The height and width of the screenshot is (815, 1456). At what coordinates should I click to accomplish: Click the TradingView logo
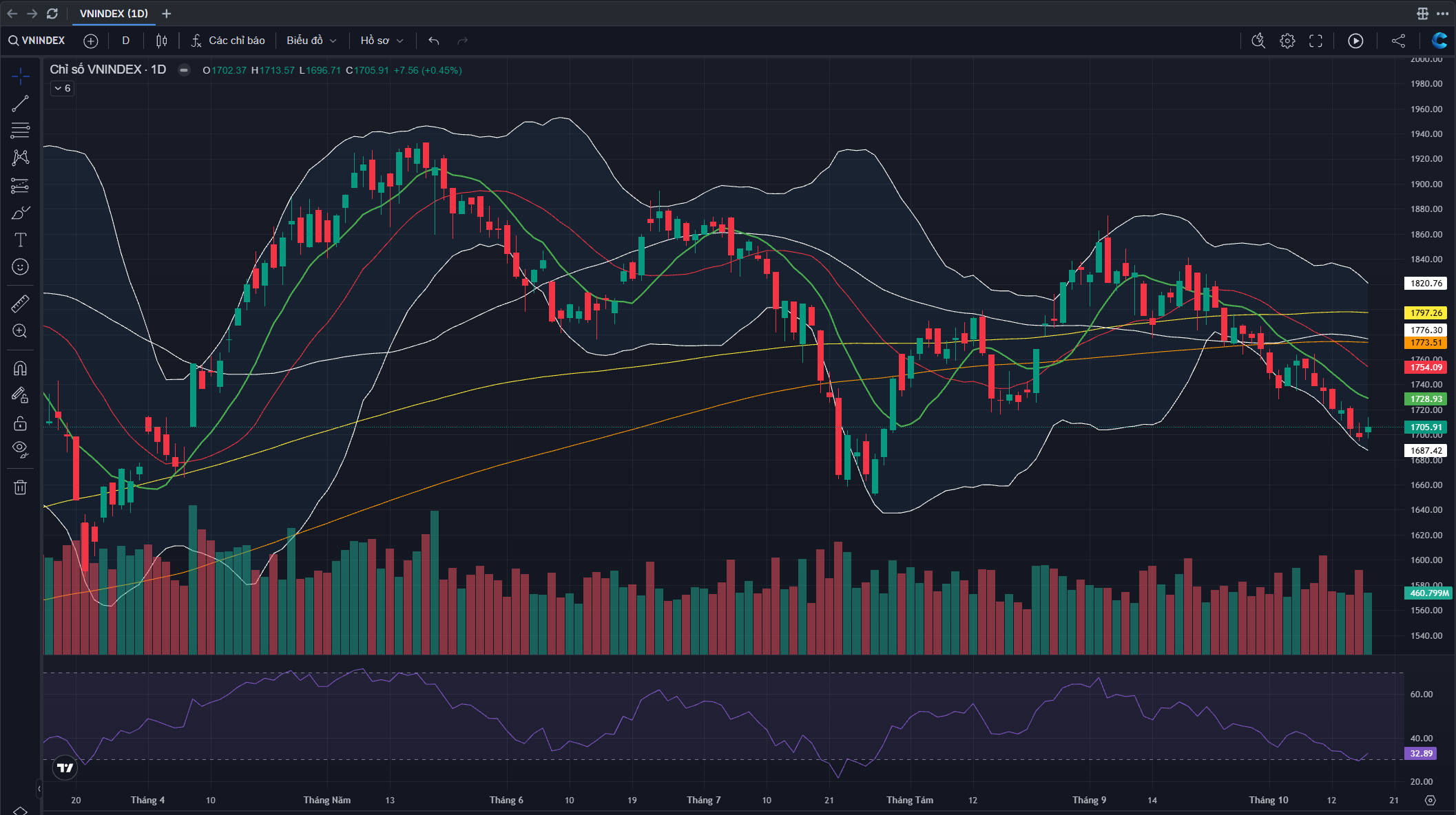(x=65, y=768)
